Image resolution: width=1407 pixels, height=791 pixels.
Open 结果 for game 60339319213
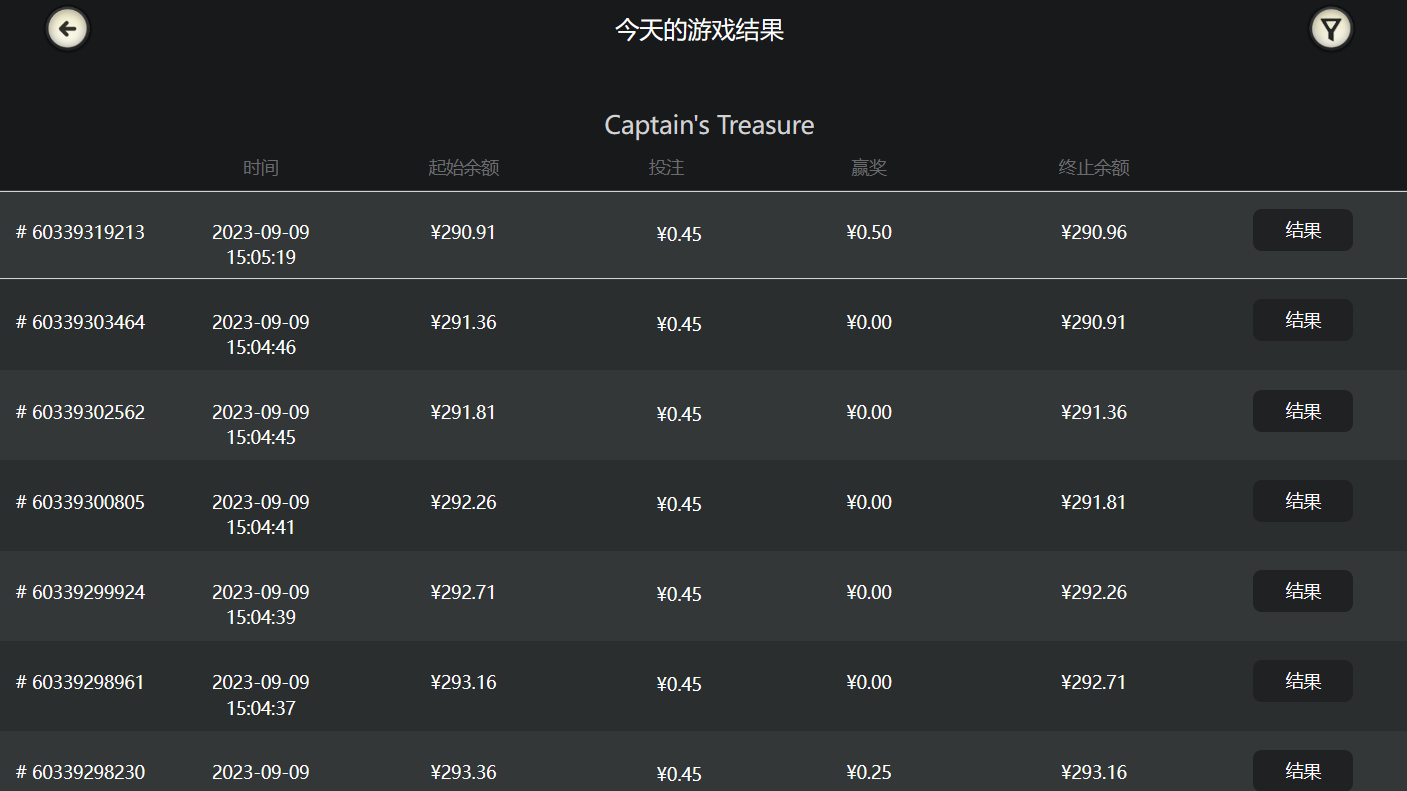coord(1302,230)
